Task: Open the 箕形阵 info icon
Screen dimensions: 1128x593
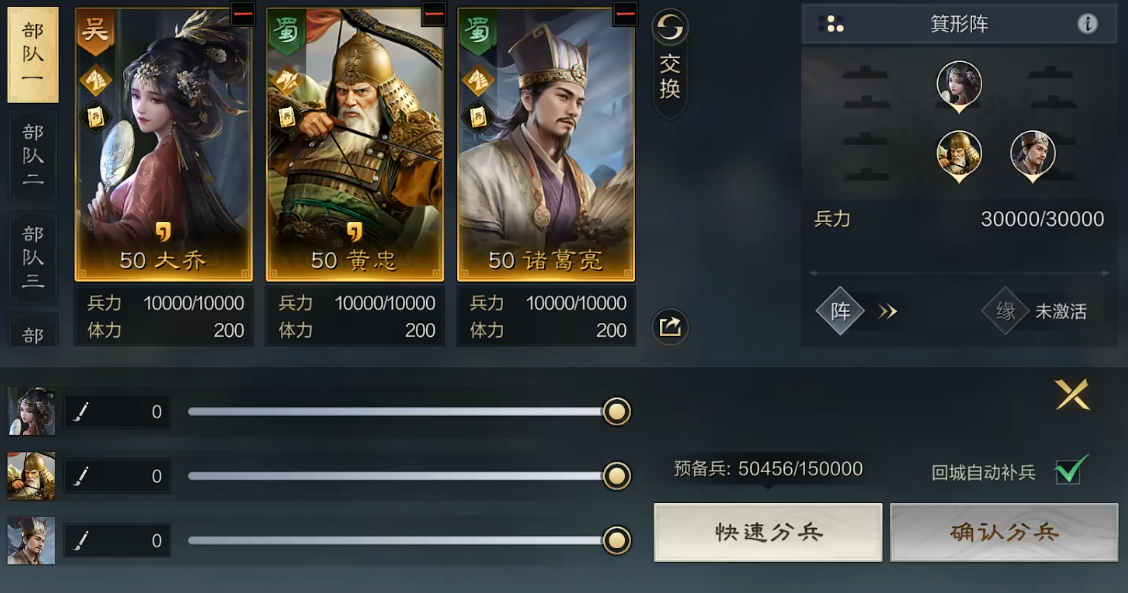Action: click(1087, 24)
